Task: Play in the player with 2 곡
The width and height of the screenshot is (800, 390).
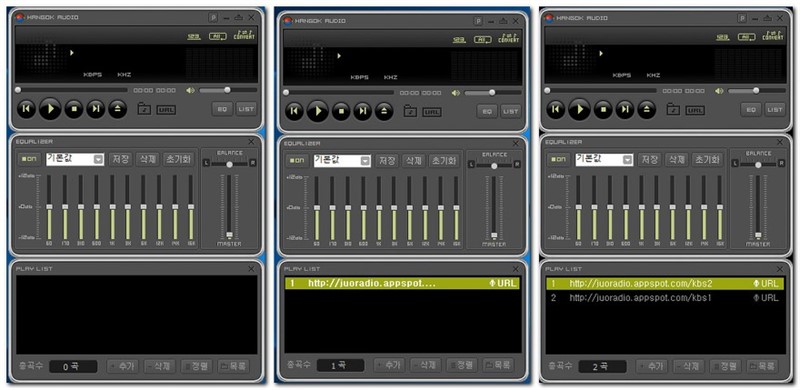Action: point(580,109)
